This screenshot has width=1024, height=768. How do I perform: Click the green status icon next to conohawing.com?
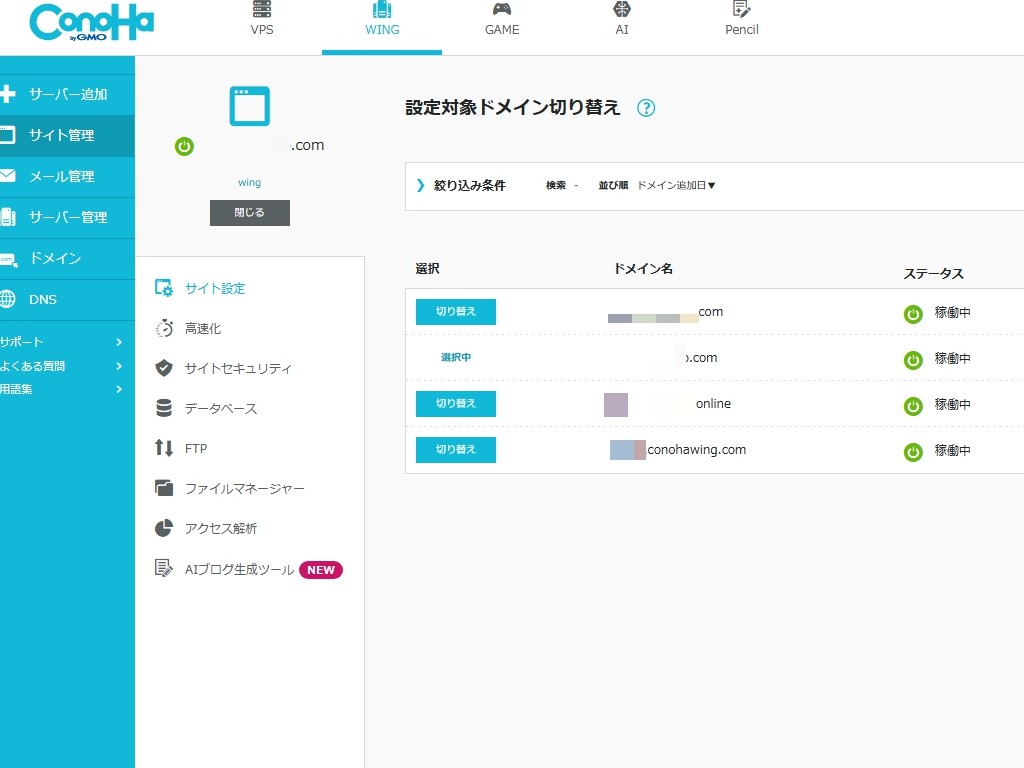(x=913, y=450)
